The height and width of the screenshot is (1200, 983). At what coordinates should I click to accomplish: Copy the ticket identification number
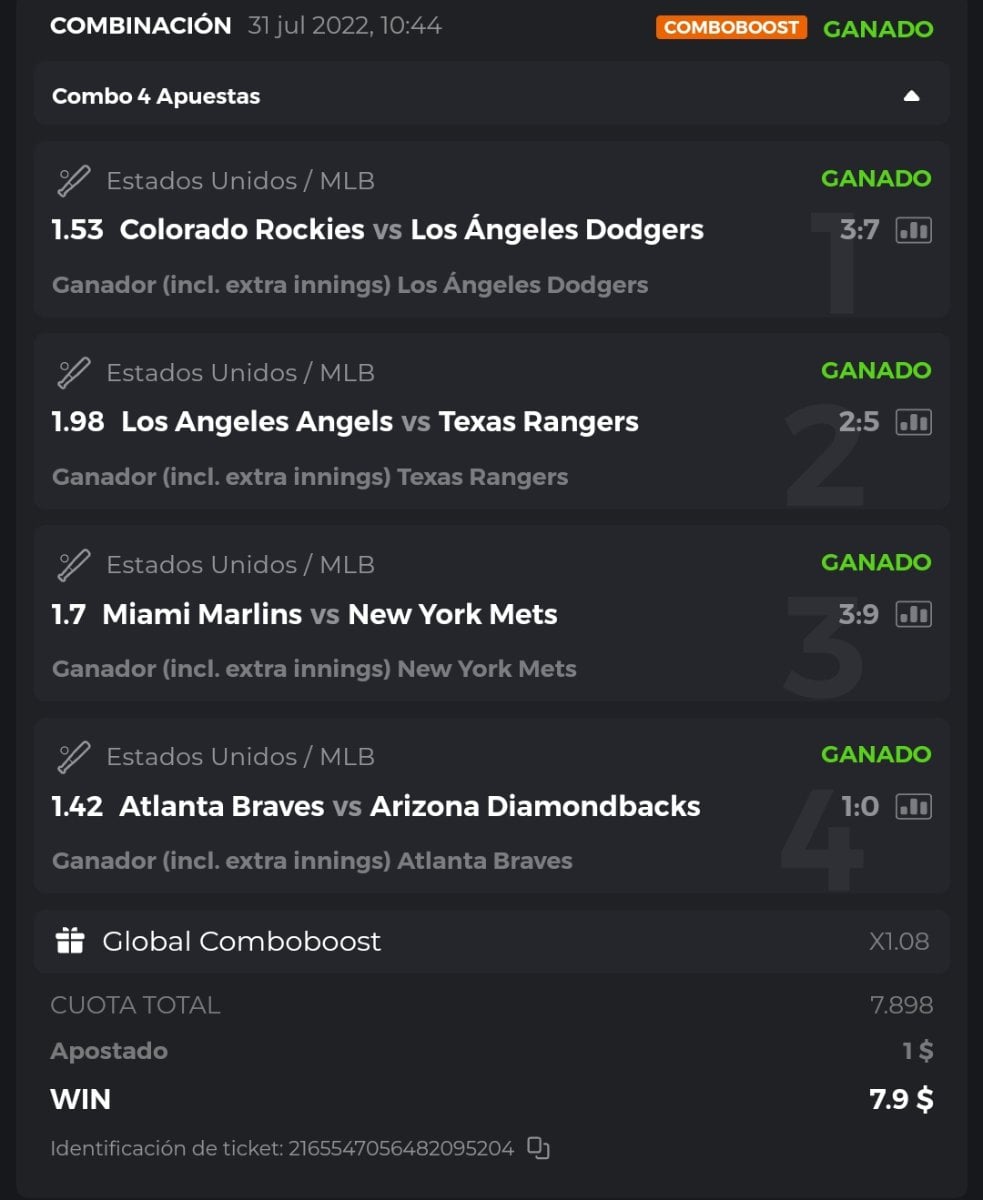point(539,1148)
